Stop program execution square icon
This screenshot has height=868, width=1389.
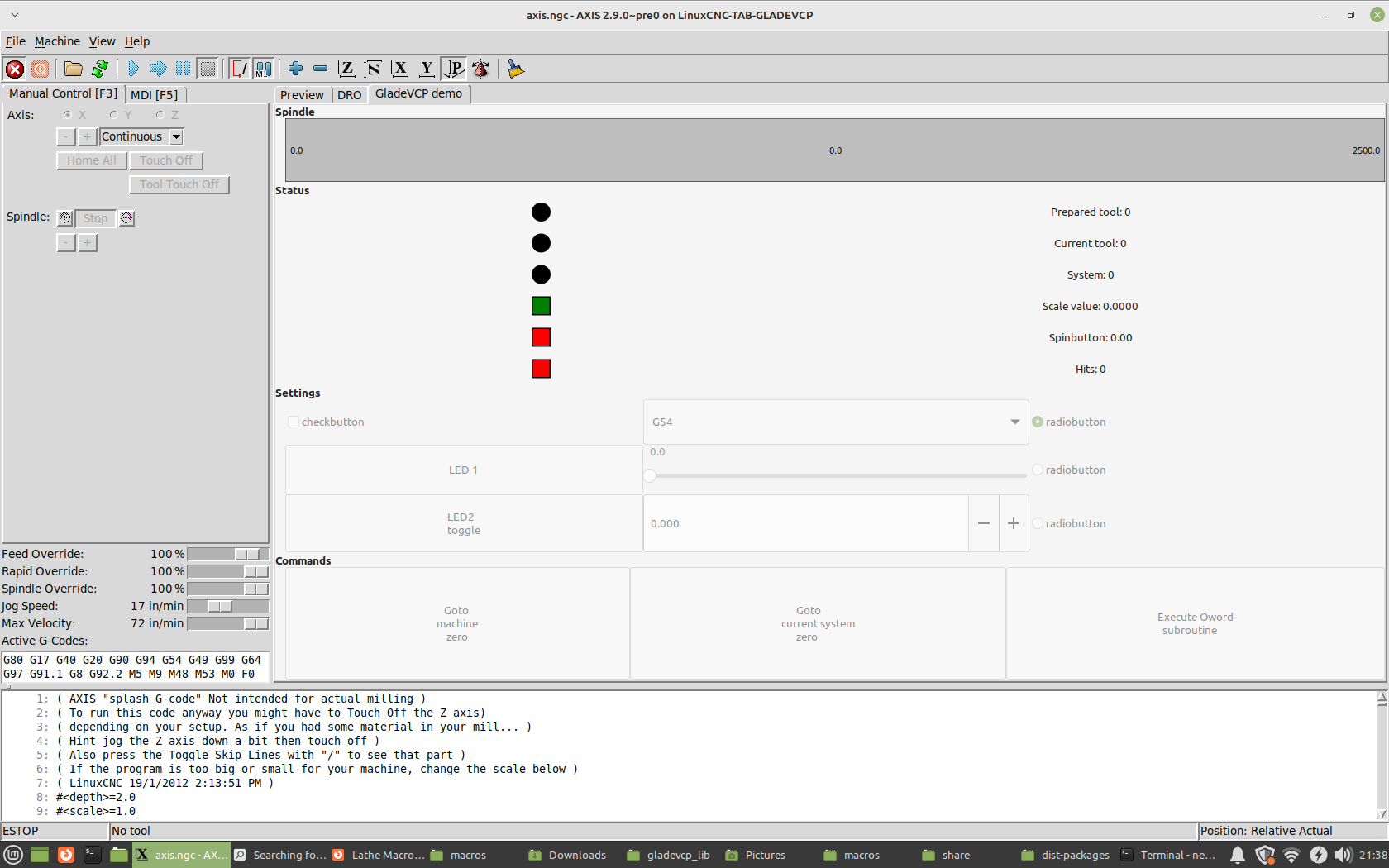tap(208, 69)
